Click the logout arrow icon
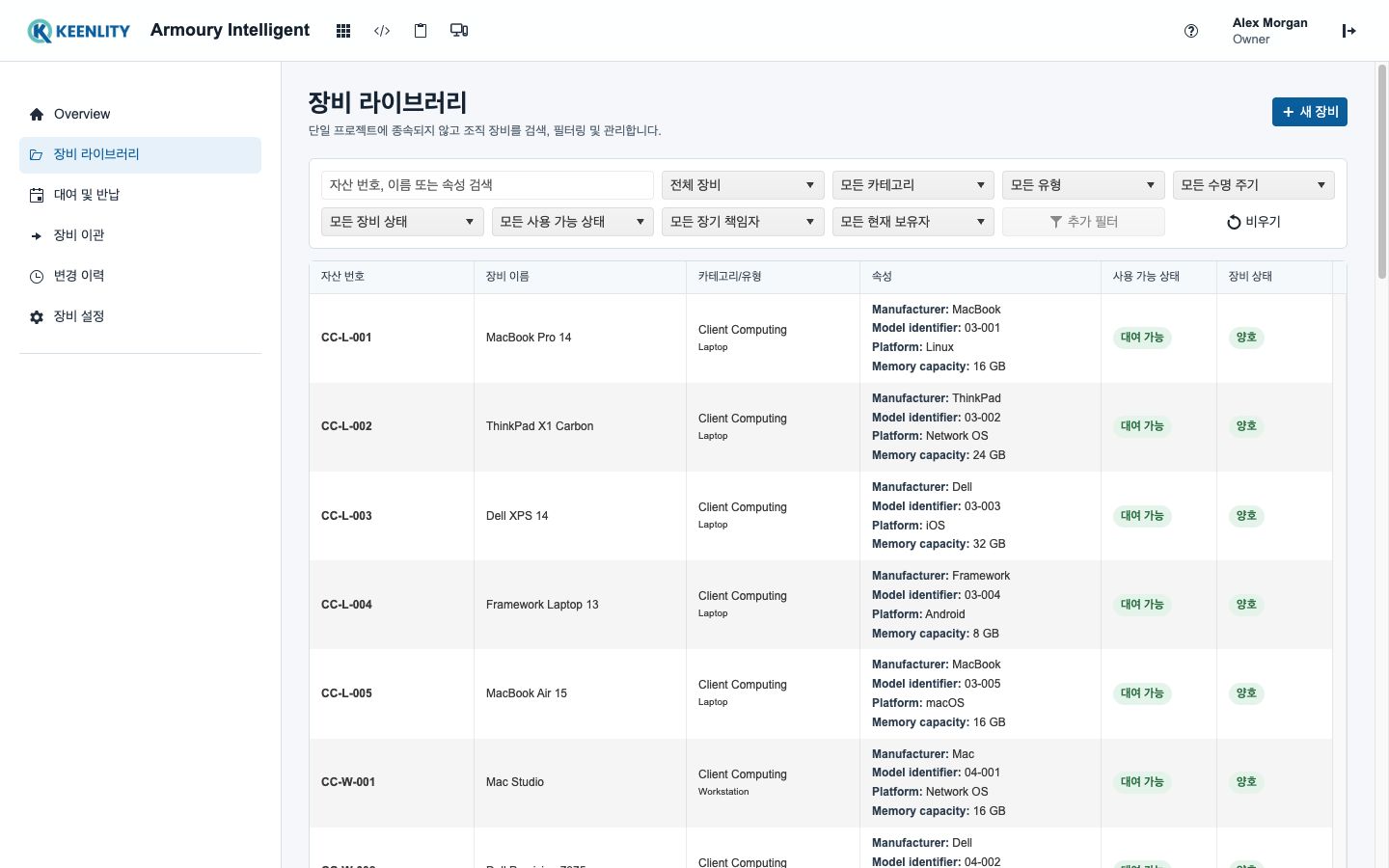Image resolution: width=1389 pixels, height=868 pixels. click(1348, 31)
